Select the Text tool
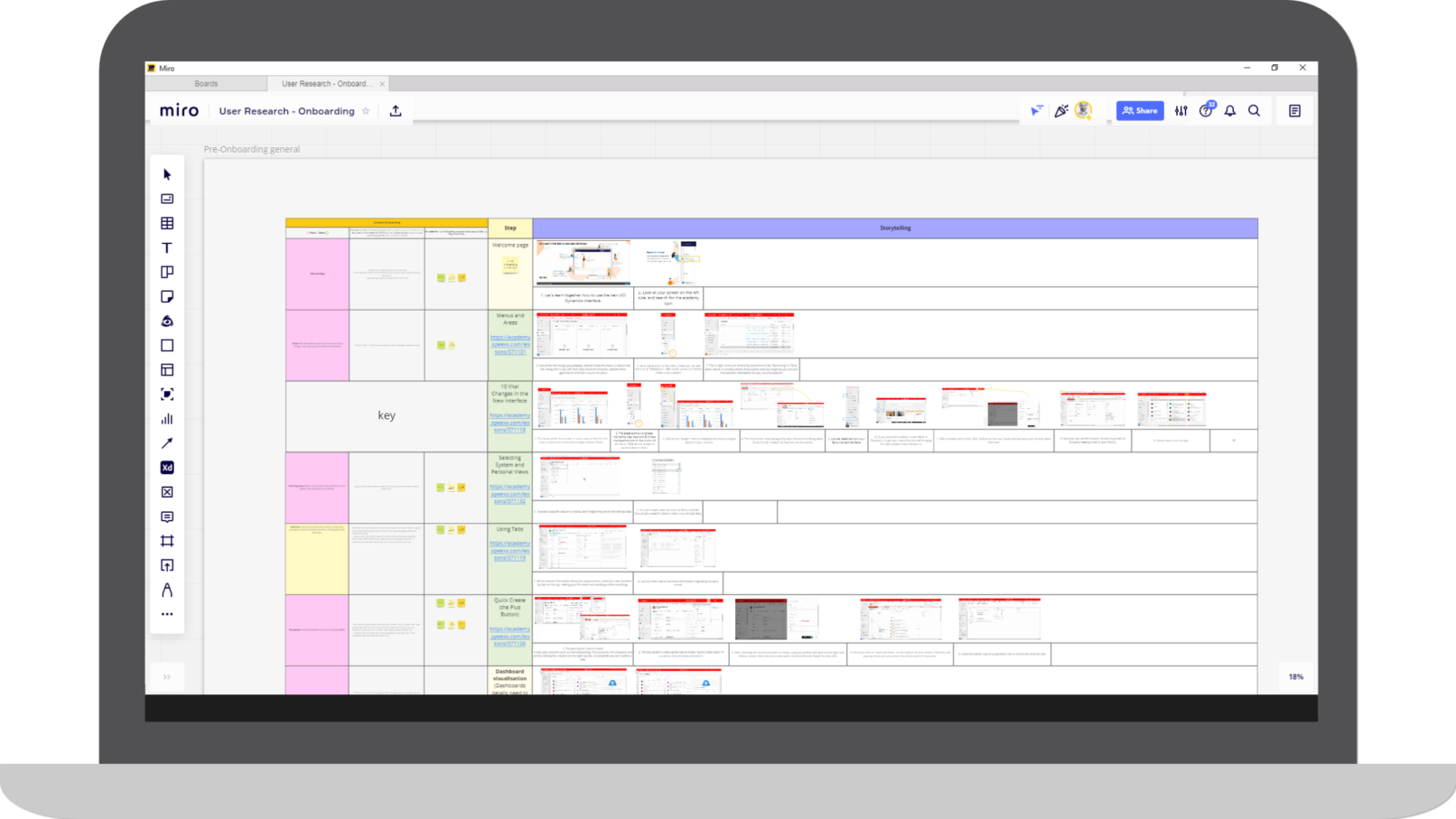 167,247
